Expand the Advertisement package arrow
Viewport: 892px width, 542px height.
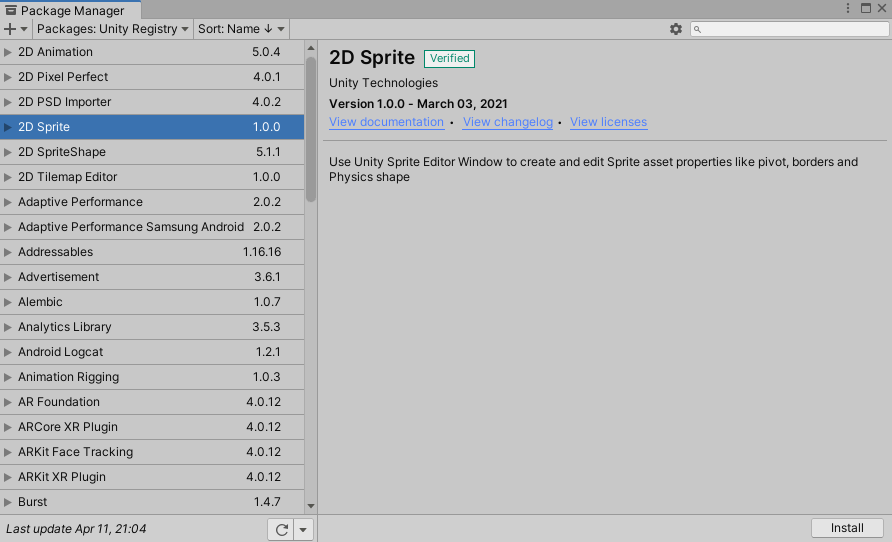[x=7, y=277]
